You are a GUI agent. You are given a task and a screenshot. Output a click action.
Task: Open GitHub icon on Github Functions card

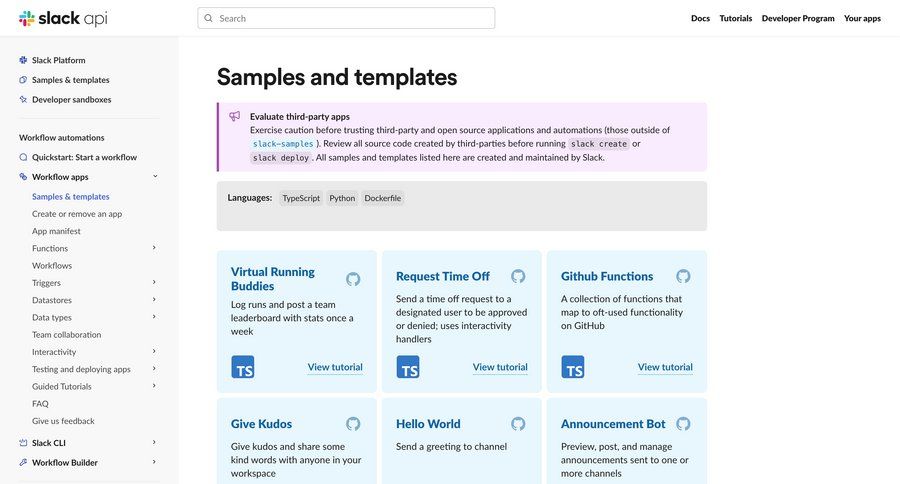click(x=683, y=276)
